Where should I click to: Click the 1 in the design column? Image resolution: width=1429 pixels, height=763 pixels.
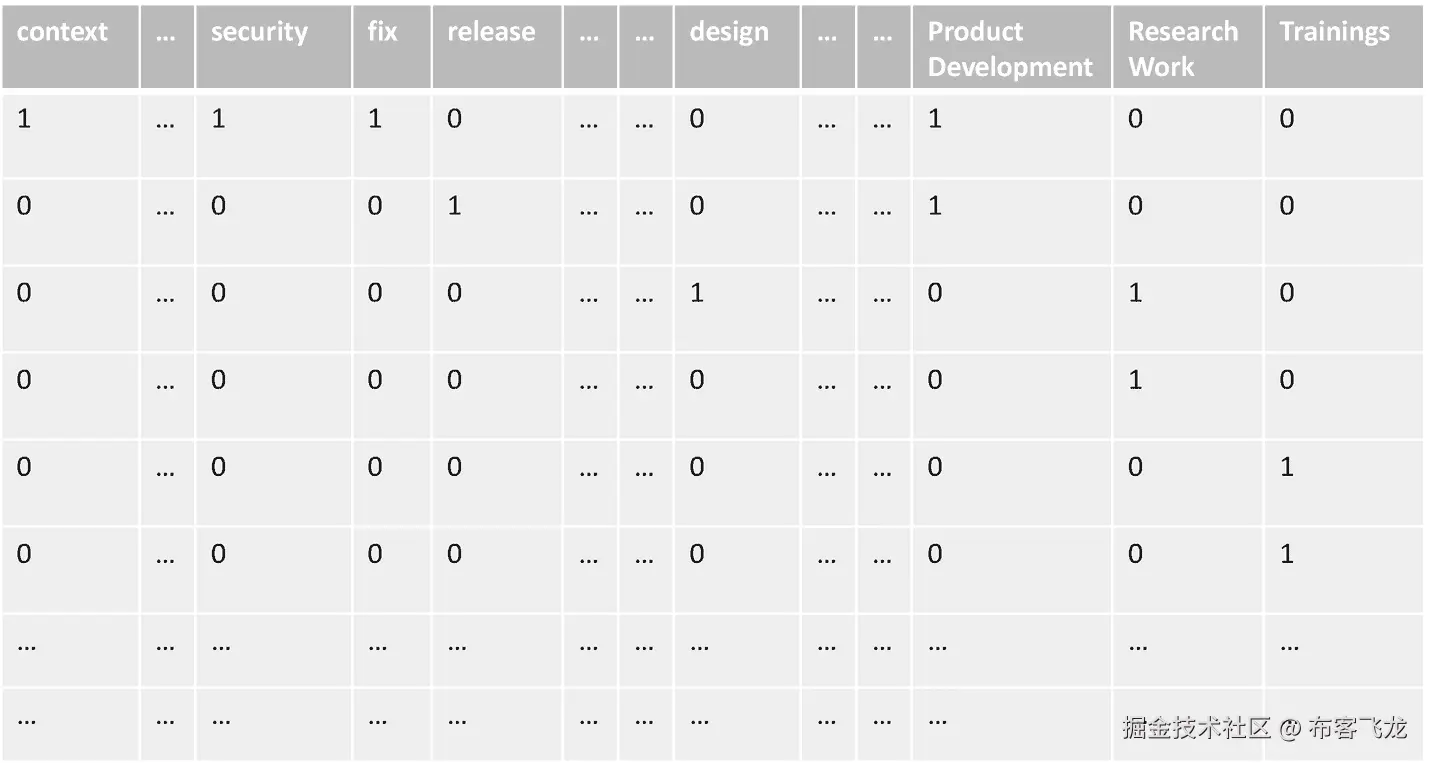[697, 293]
